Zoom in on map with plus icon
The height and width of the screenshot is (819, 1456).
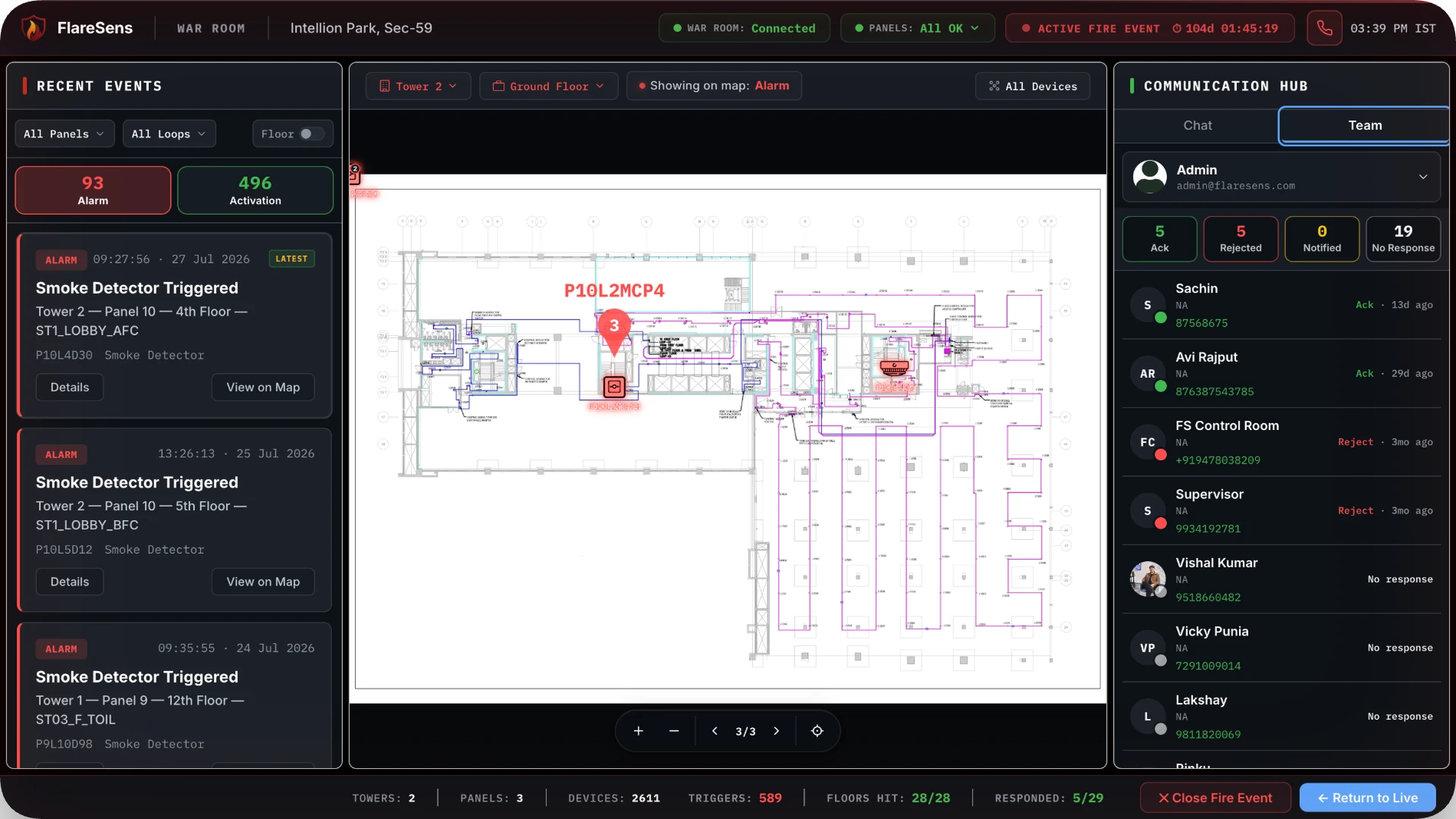click(639, 731)
